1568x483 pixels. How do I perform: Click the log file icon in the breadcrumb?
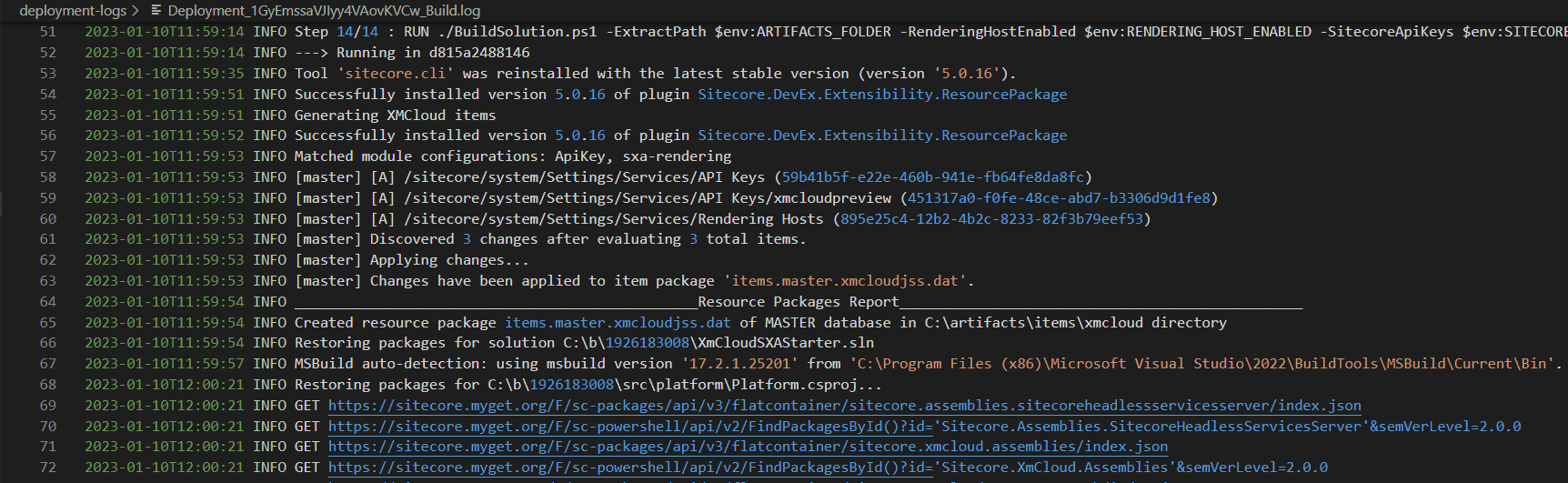pyautogui.click(x=156, y=11)
